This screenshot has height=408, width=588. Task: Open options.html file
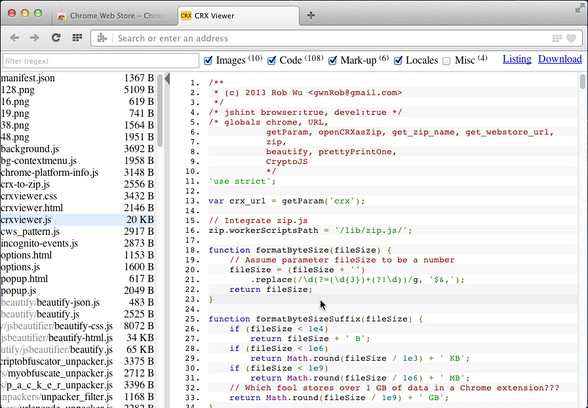click(x=77, y=255)
